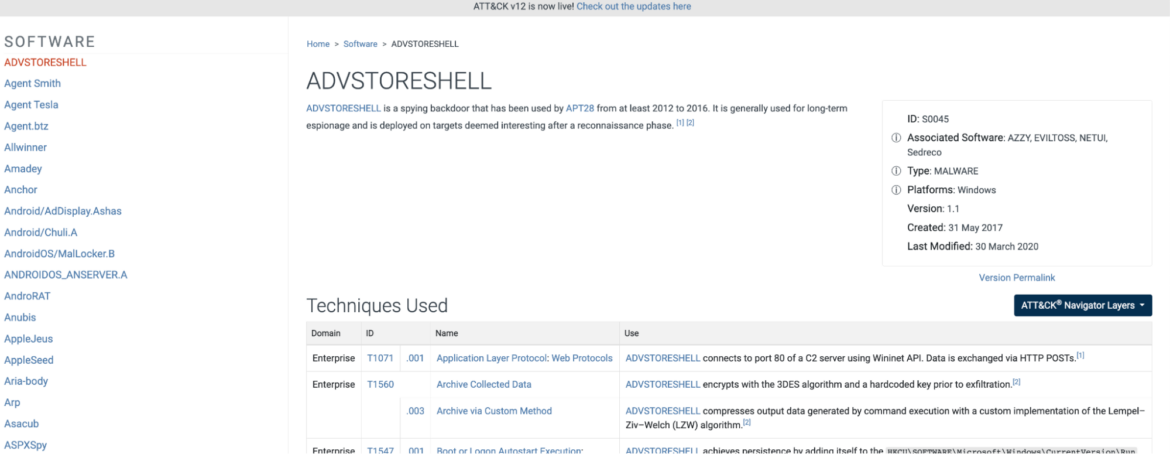
Task: Click the 'Last Modified: 30 March 2020' text
Action: [973, 246]
